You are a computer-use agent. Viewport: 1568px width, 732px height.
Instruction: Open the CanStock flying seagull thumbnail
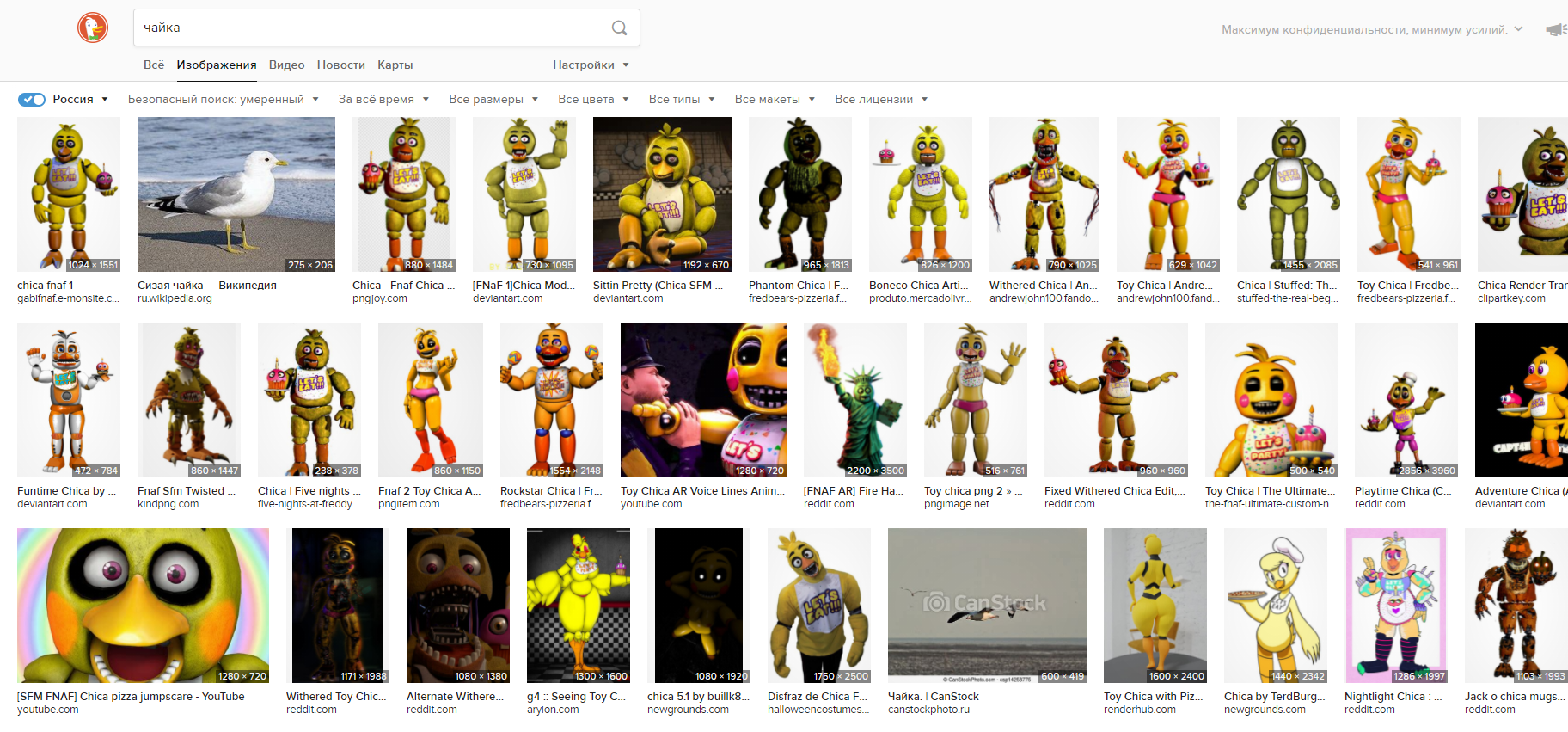[987, 606]
